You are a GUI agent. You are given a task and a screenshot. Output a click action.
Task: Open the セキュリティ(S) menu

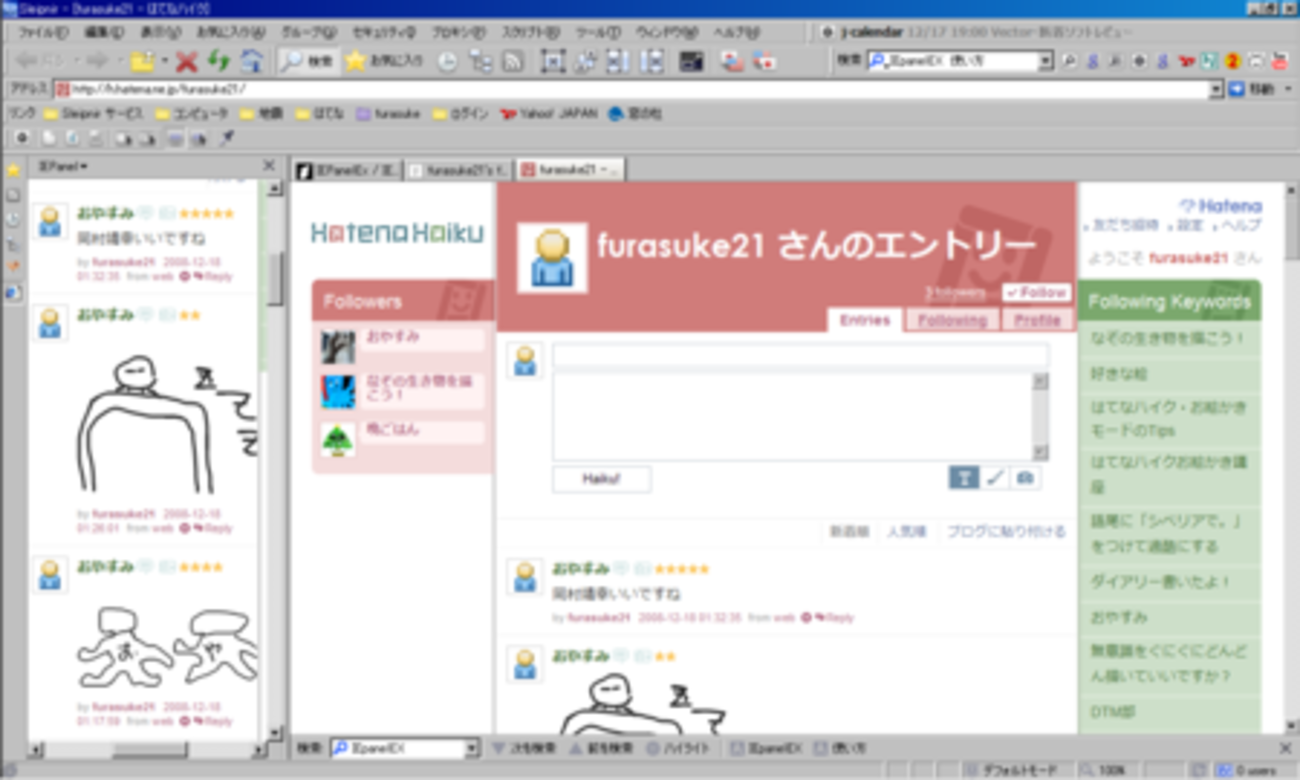coord(384,33)
